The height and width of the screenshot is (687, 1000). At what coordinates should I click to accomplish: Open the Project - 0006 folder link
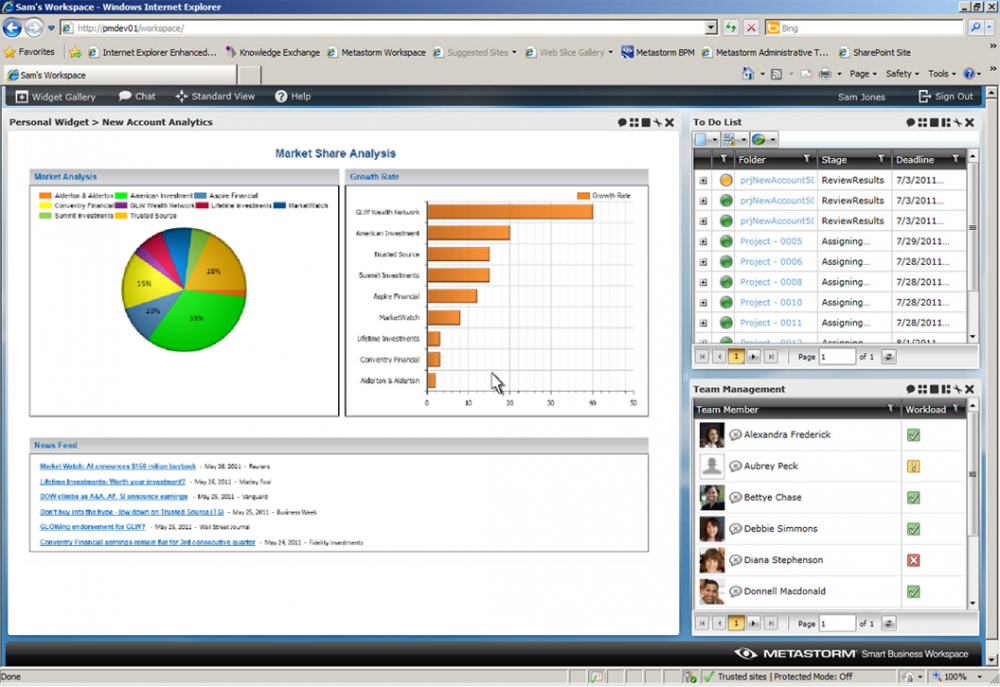(x=771, y=262)
